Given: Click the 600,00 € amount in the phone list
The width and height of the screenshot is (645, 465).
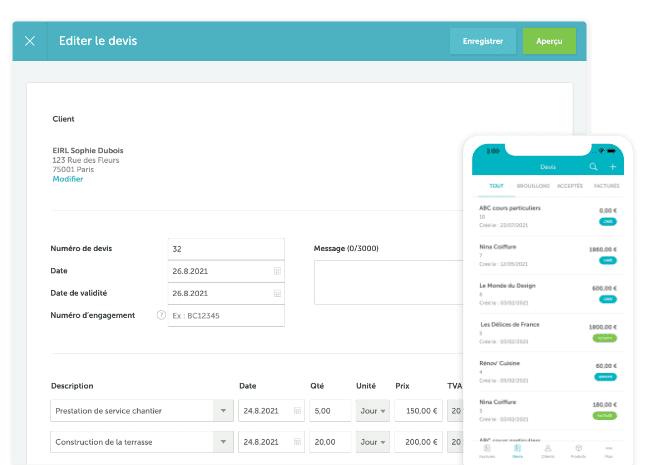Looking at the screenshot, I should [x=604, y=288].
